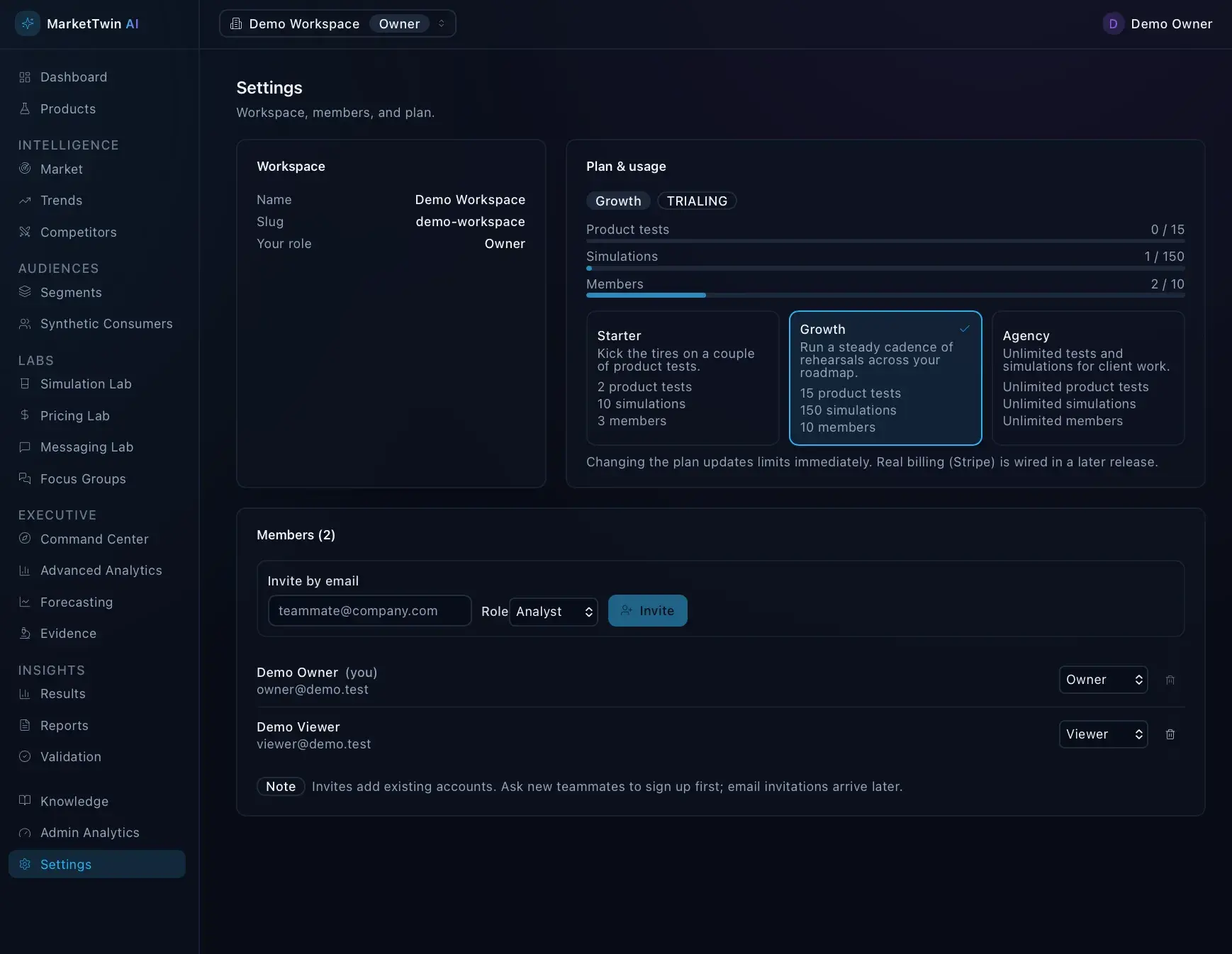Click the Product tests usage bar
1232x954 pixels.
point(885,241)
